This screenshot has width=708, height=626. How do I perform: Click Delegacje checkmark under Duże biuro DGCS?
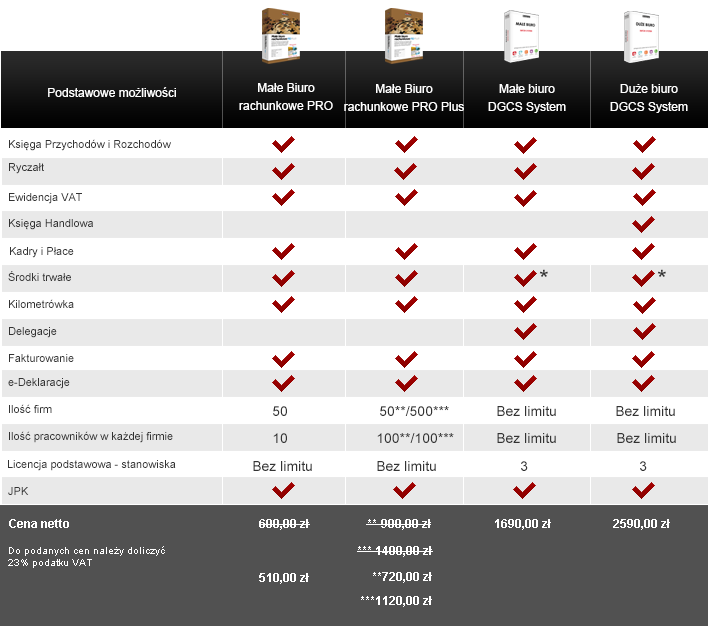point(644,332)
